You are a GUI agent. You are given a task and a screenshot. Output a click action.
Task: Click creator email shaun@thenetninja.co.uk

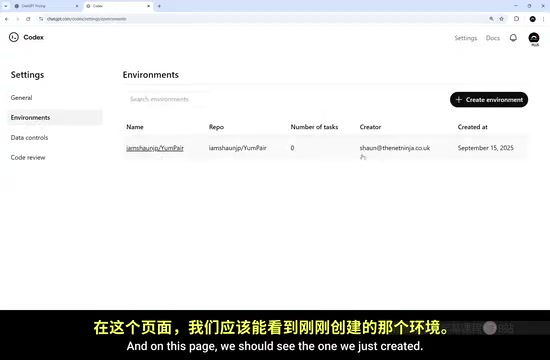pos(395,148)
